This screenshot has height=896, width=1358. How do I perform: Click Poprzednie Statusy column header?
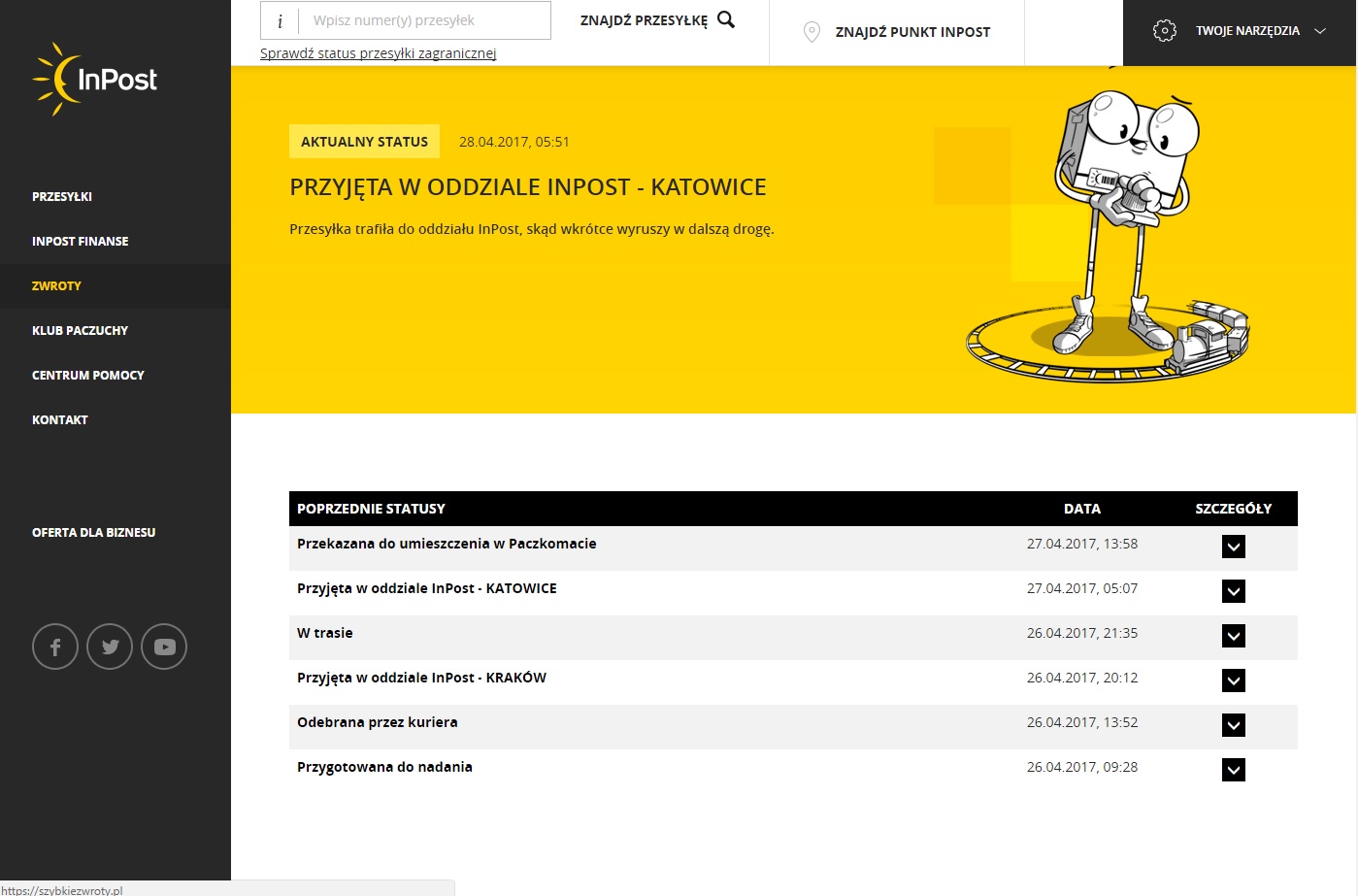click(372, 509)
